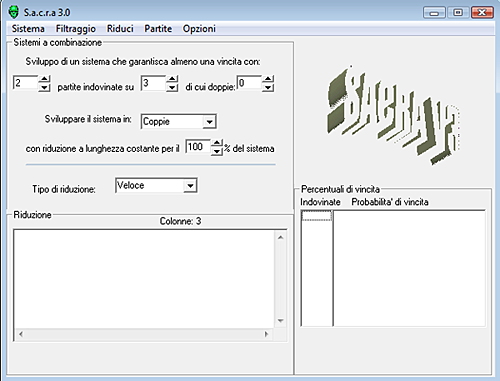500x381 pixels.
Task: Click inside the Riduzione output list
Action: pos(144,279)
